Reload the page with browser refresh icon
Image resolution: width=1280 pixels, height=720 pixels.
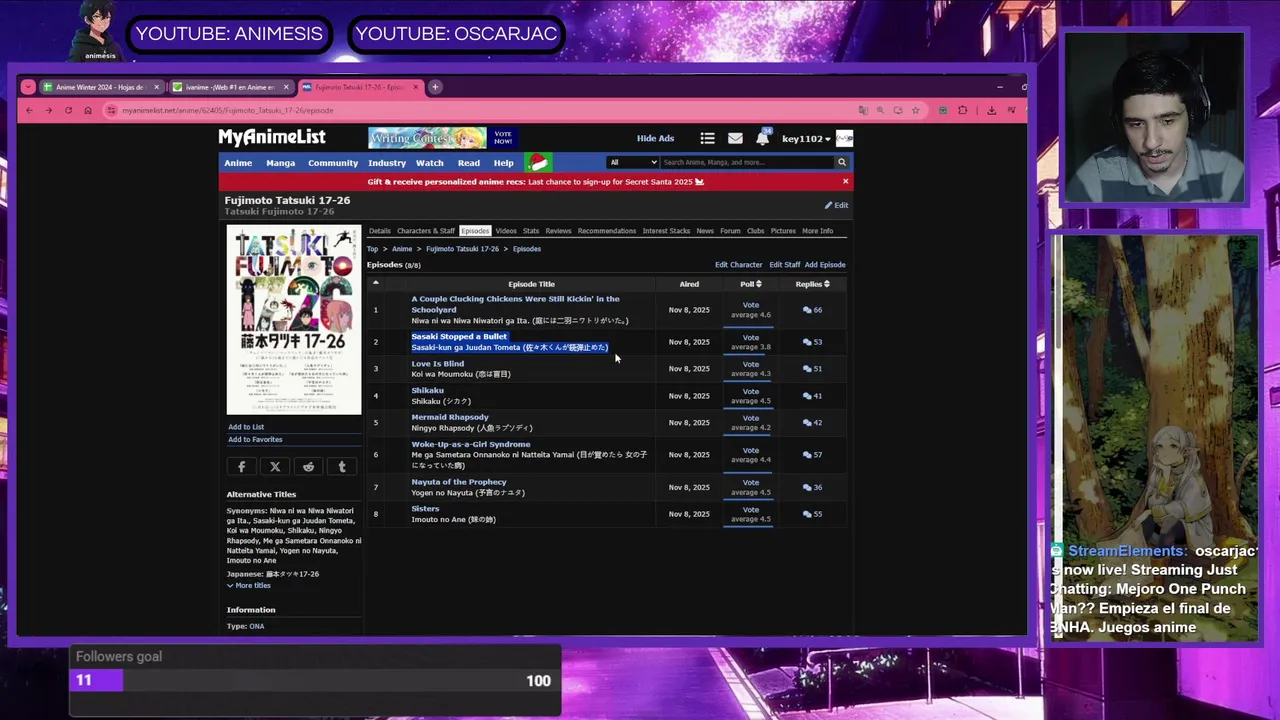click(x=68, y=110)
